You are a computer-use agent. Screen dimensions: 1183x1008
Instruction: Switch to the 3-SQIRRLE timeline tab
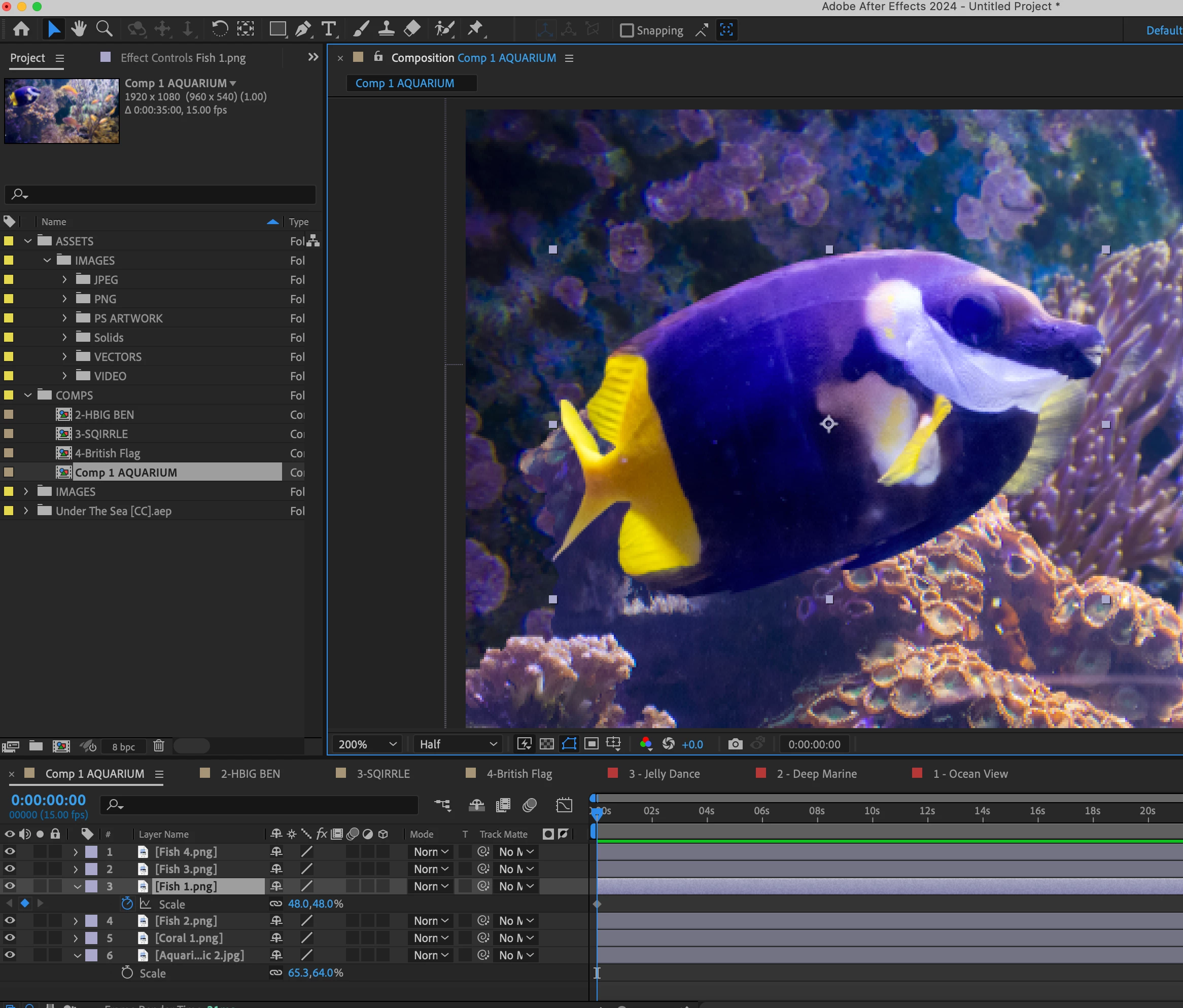(x=382, y=774)
